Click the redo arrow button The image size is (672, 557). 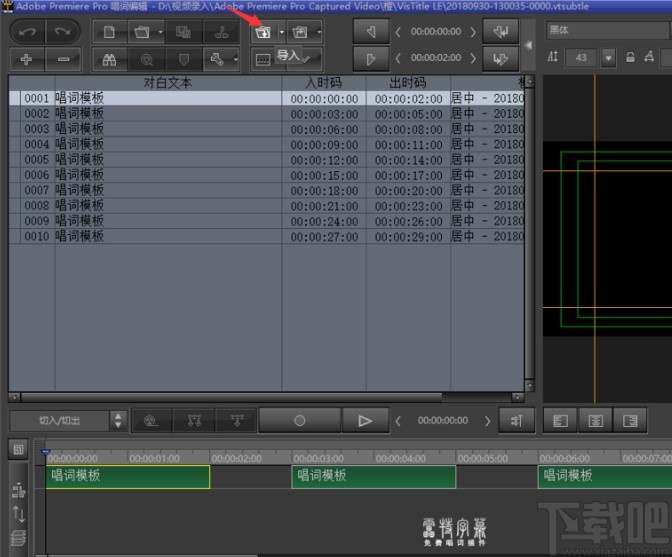tap(63, 32)
